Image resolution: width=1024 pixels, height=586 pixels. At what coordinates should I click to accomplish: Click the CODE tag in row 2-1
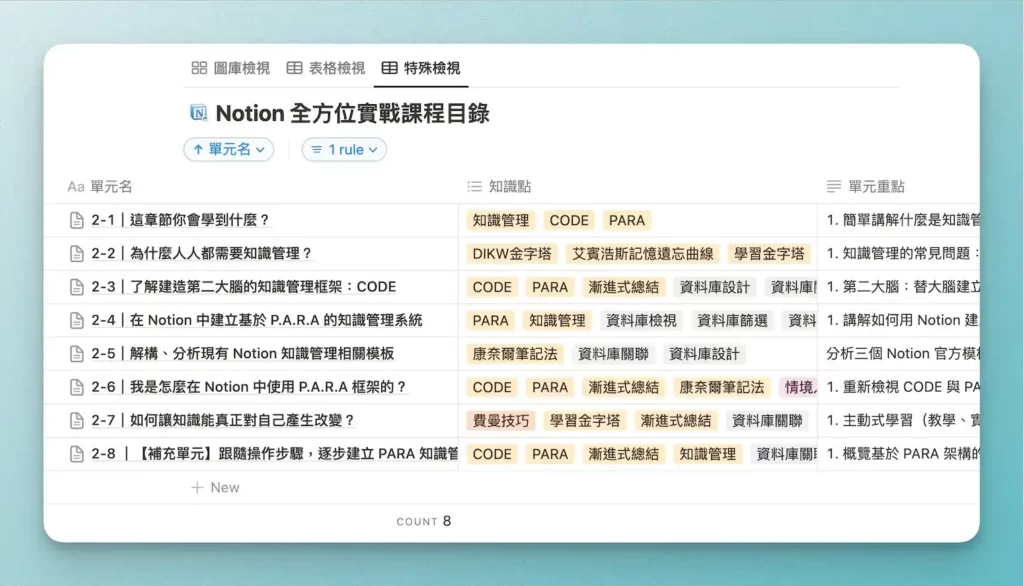[x=569, y=220]
